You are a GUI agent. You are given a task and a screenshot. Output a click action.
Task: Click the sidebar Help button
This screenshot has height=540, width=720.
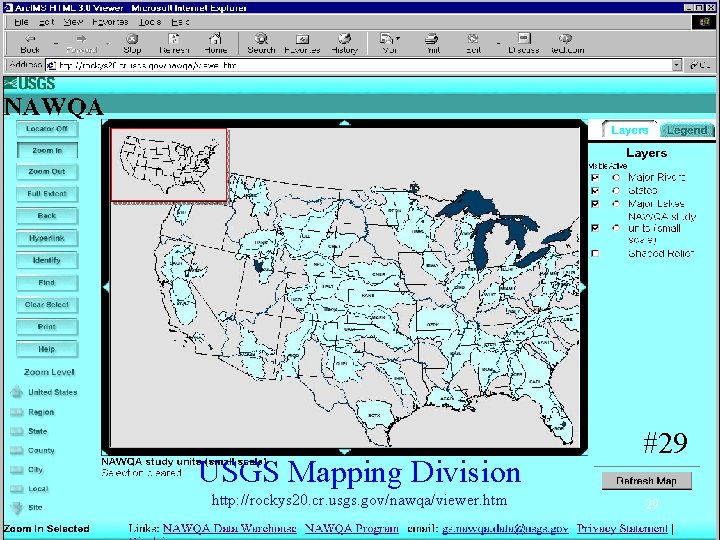pos(47,349)
